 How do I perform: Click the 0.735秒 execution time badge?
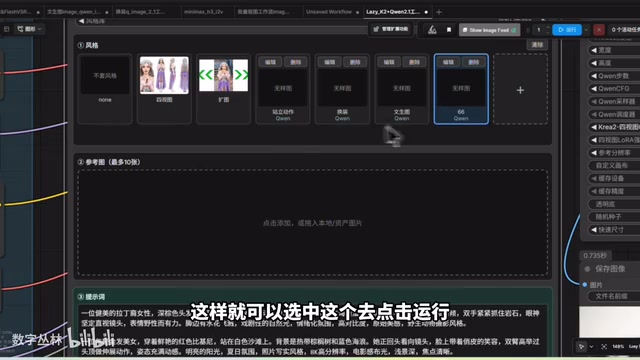[x=595, y=256]
